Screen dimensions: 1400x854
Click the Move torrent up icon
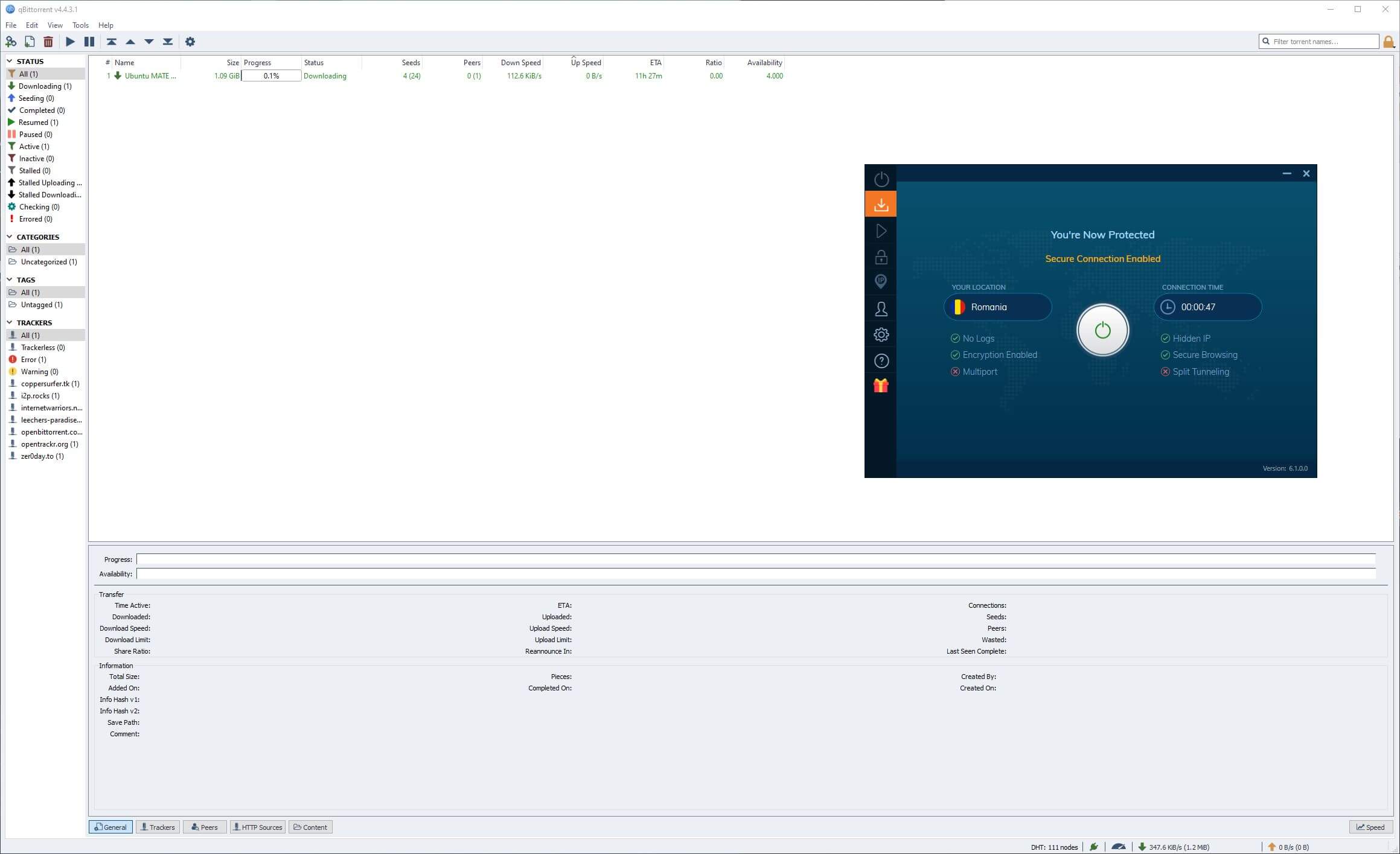tap(131, 41)
